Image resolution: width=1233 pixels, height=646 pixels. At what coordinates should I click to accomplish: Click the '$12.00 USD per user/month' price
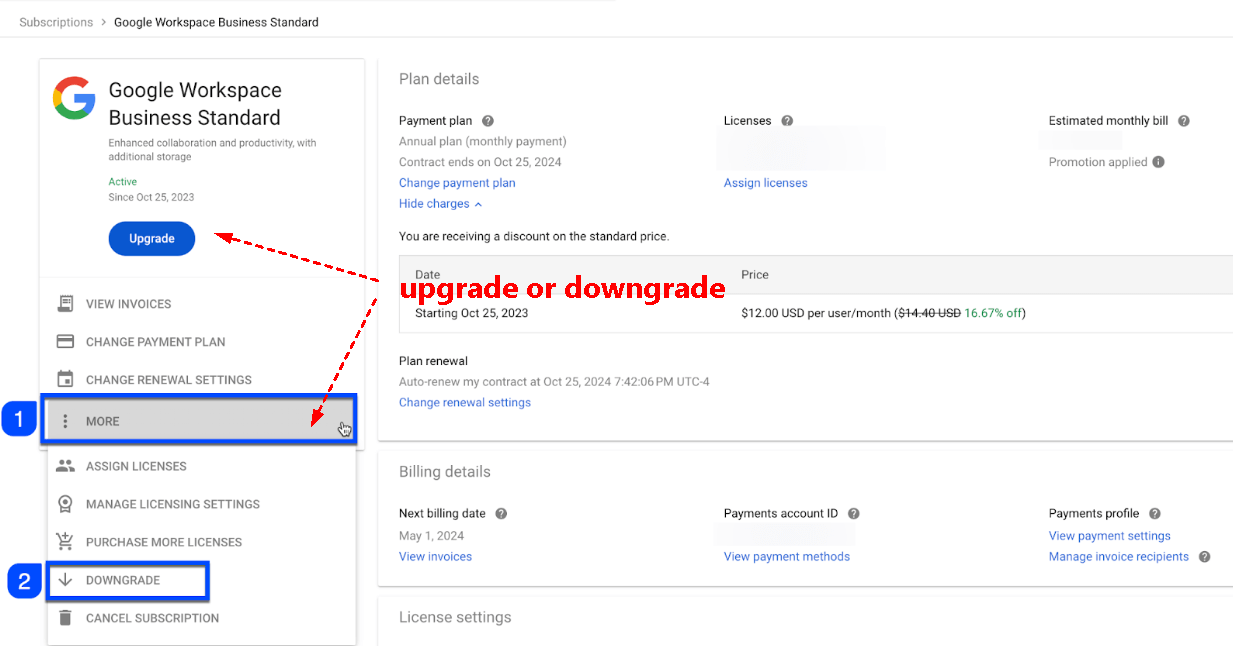point(815,313)
